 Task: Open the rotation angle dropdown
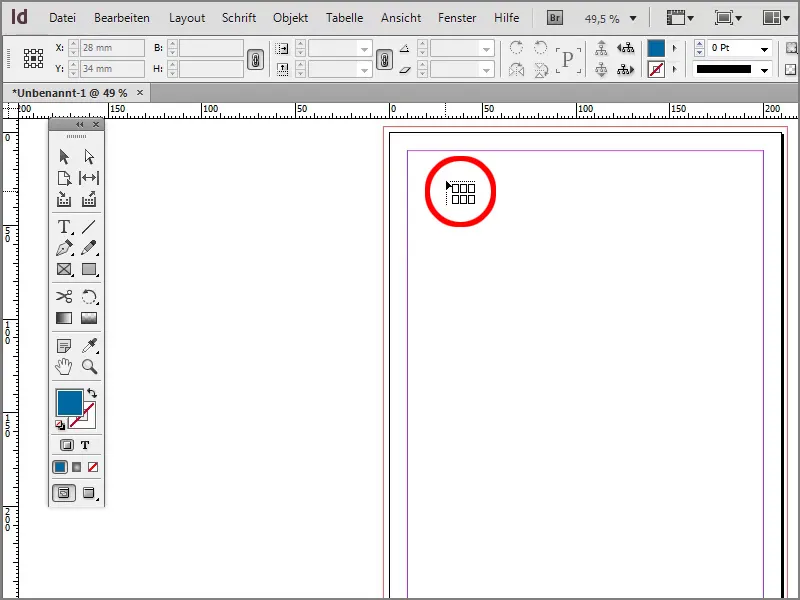click(486, 49)
